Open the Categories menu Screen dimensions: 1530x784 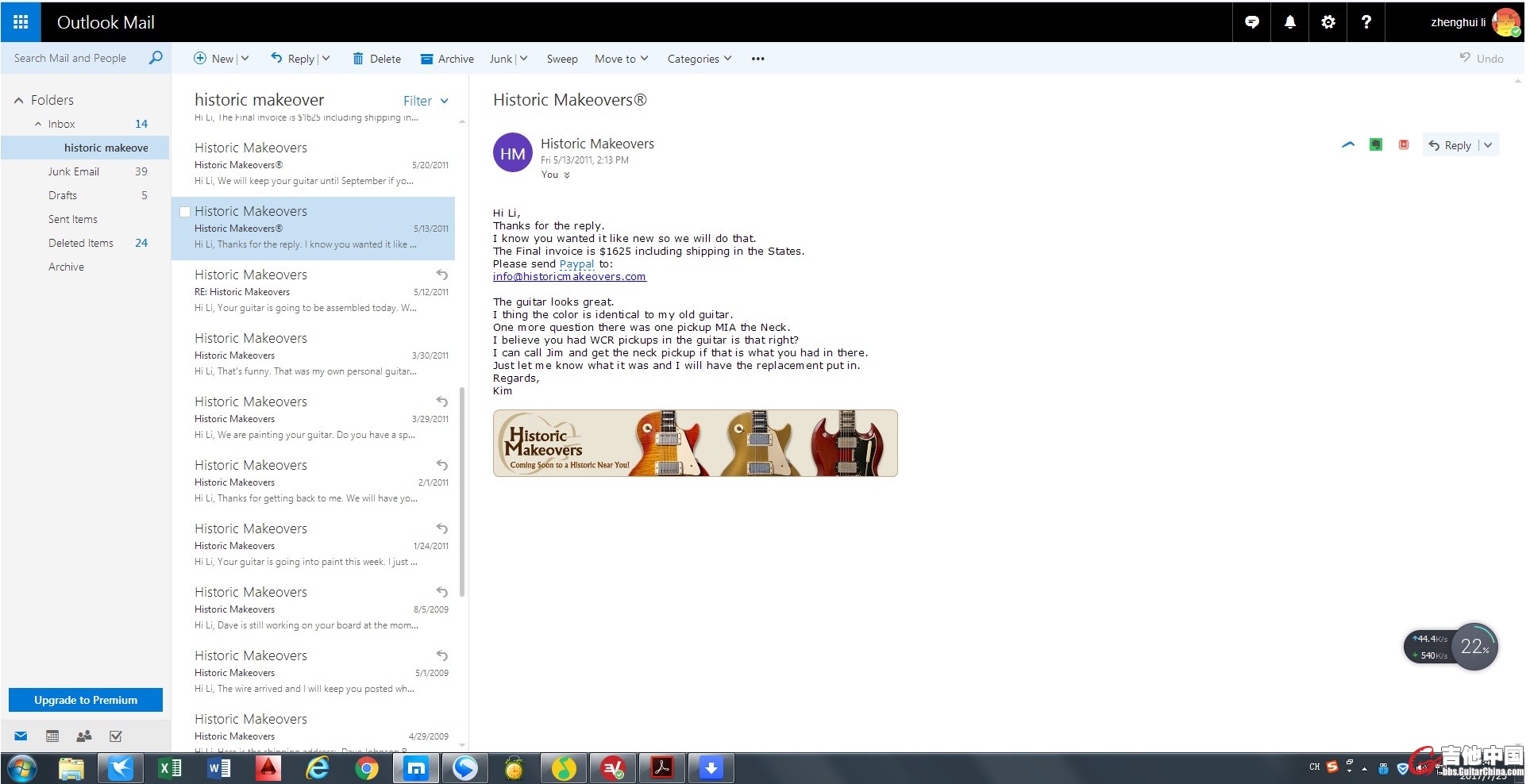699,59
